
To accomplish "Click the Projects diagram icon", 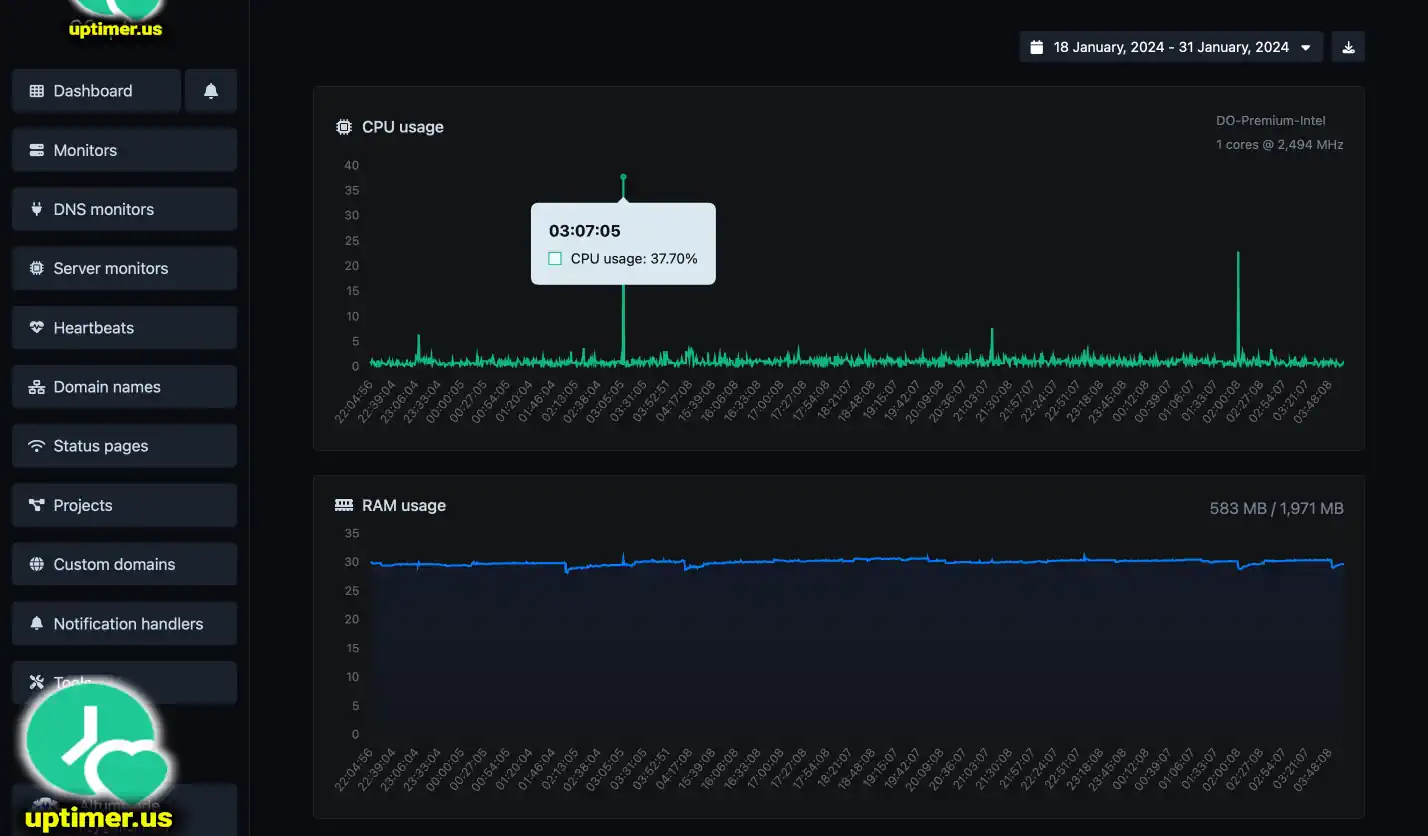I will tap(37, 505).
